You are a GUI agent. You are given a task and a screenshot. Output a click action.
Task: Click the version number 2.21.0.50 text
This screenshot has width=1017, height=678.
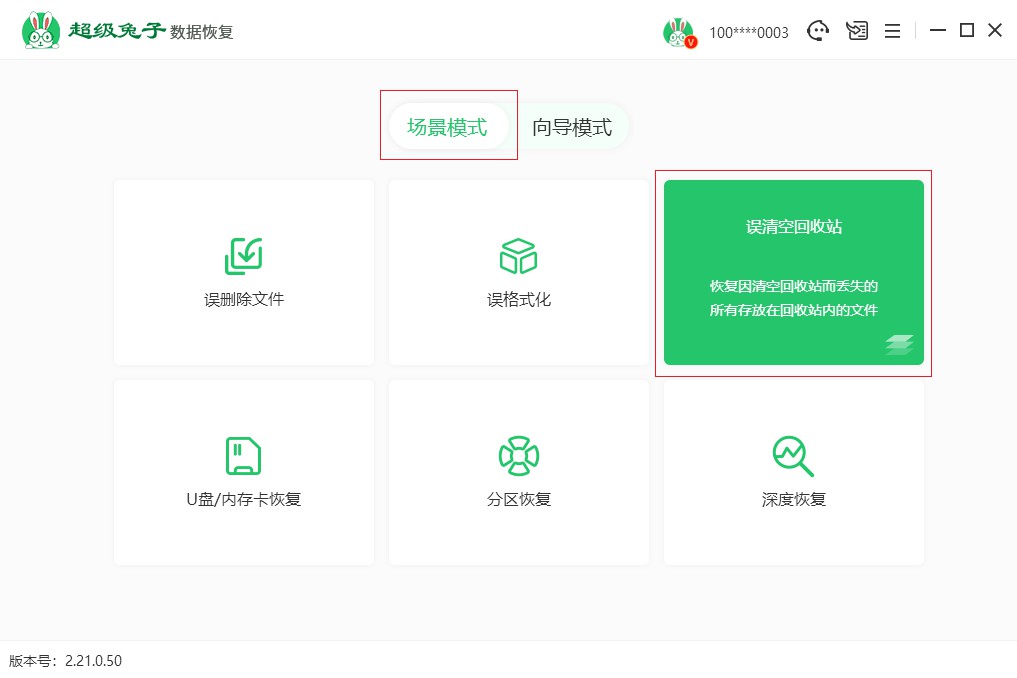(x=93, y=661)
